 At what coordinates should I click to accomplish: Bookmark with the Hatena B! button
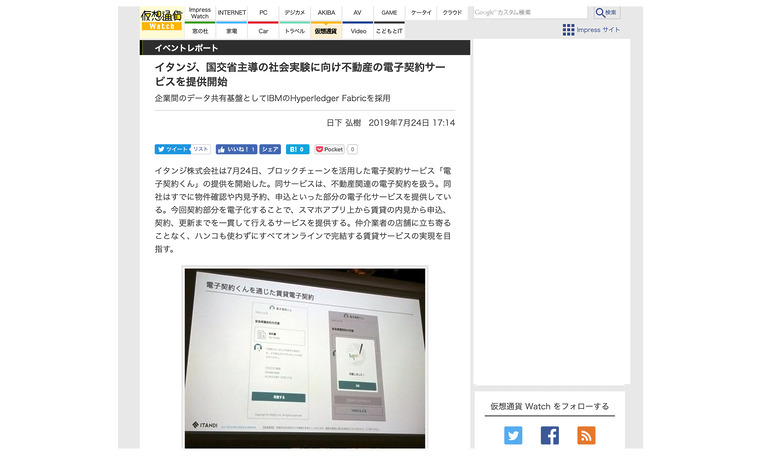[x=297, y=149]
